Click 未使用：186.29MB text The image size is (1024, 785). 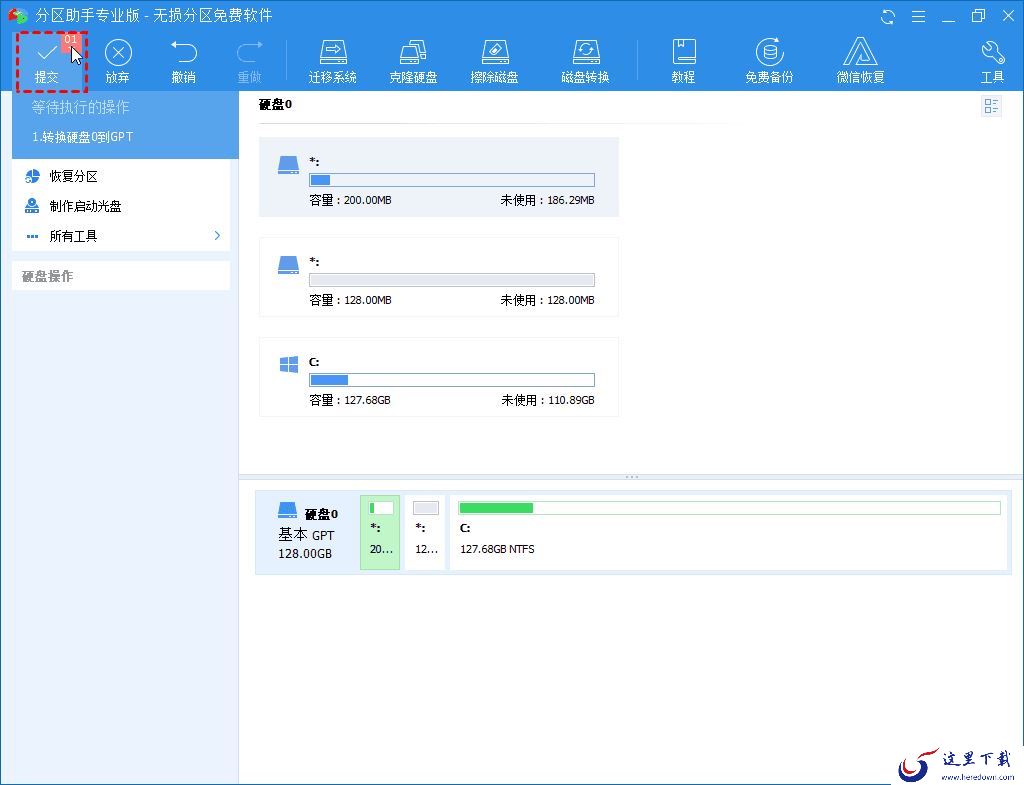coord(547,200)
